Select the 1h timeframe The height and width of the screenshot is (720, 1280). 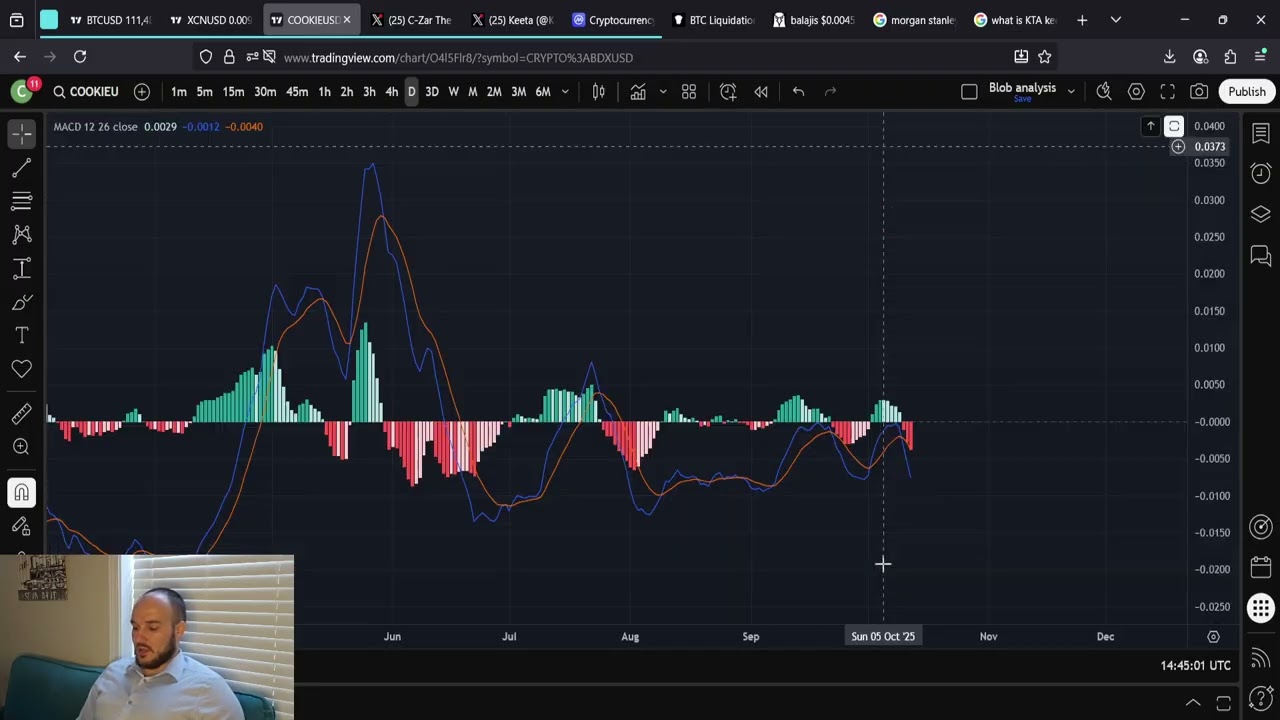pyautogui.click(x=324, y=92)
